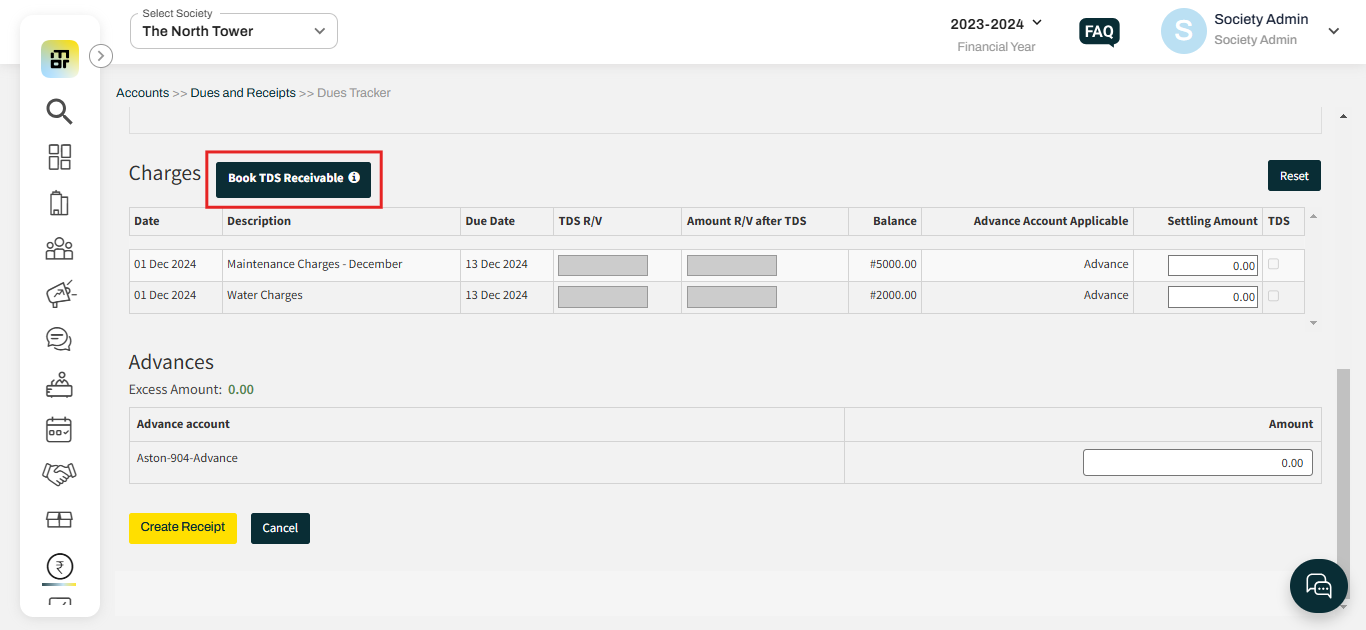Screen dimensions: 1366x630
Task: Open the rupee accounts icon in sidebar
Action: [59, 566]
